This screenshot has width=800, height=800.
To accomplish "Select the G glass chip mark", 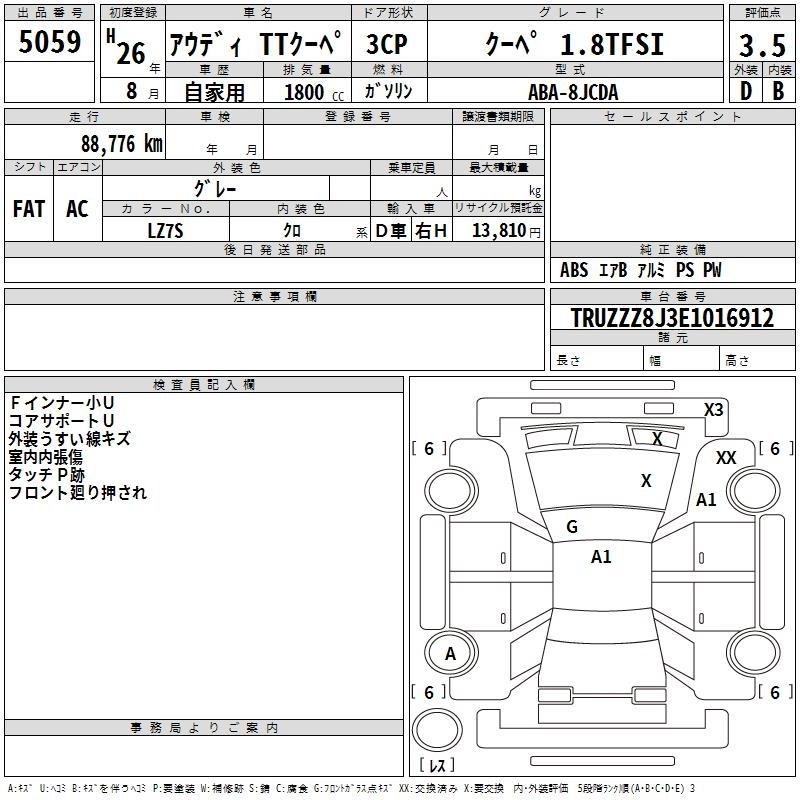I will pos(572,526).
